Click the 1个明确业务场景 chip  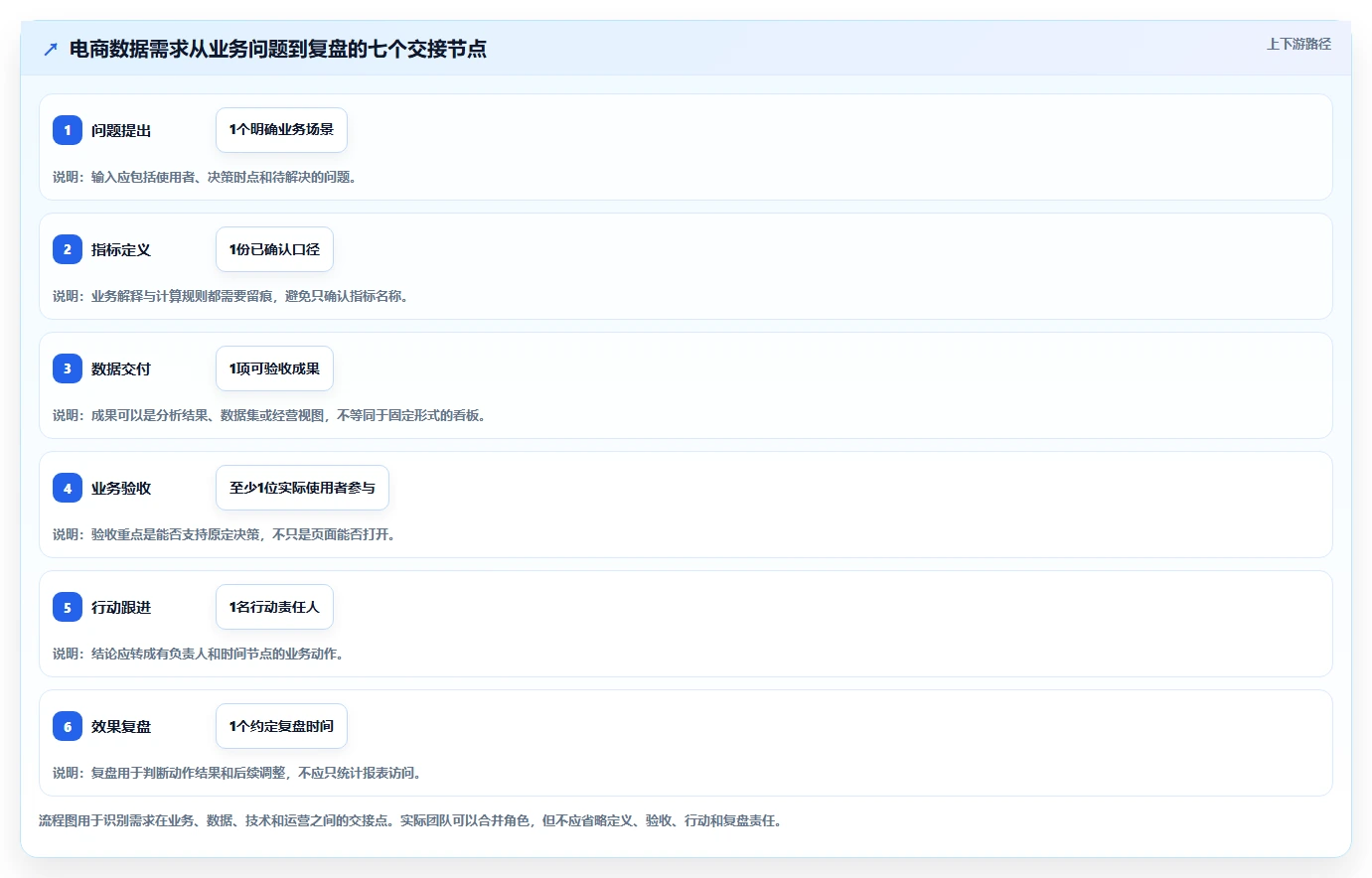point(281,130)
